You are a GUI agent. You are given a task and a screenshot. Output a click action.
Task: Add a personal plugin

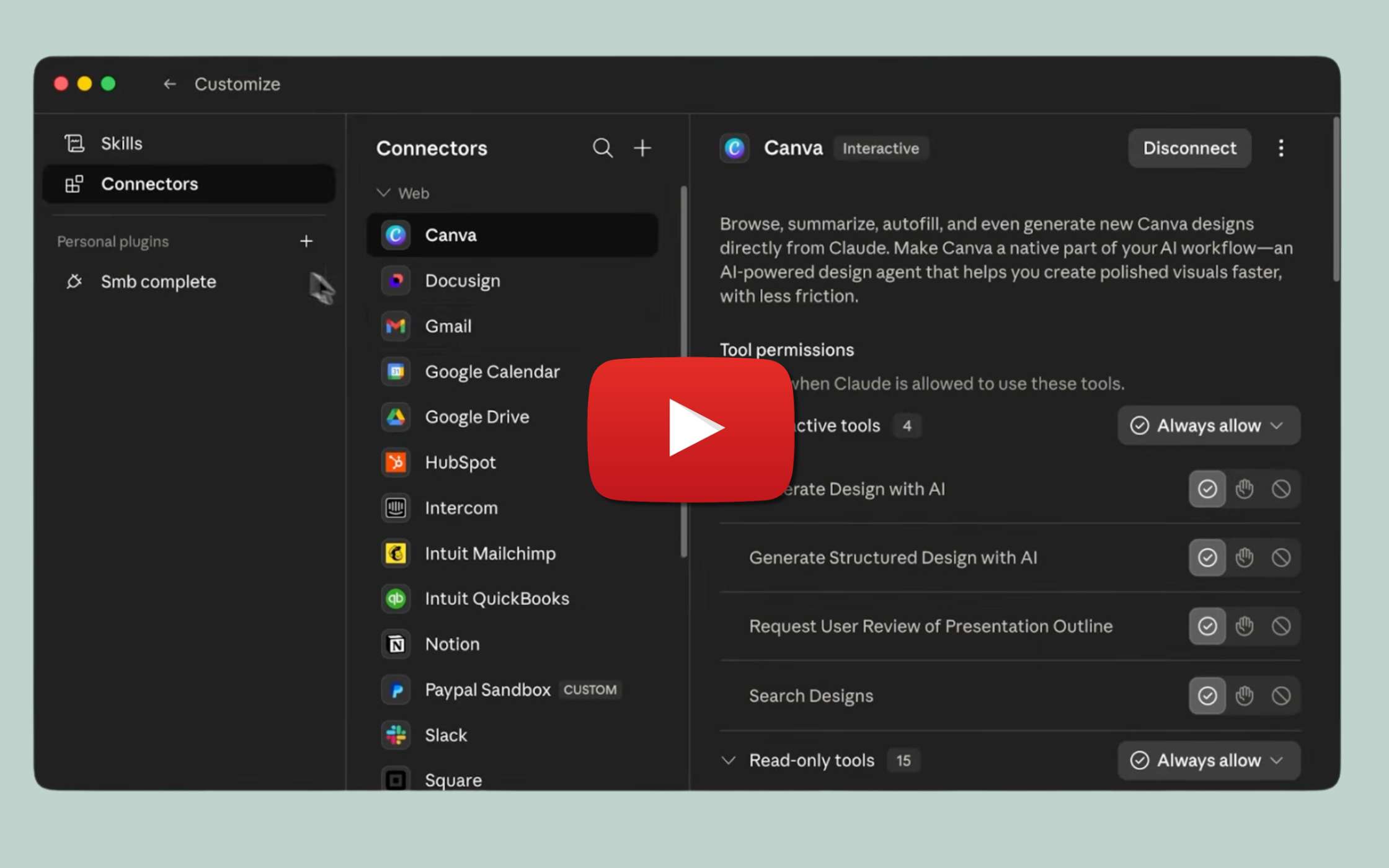click(x=306, y=241)
